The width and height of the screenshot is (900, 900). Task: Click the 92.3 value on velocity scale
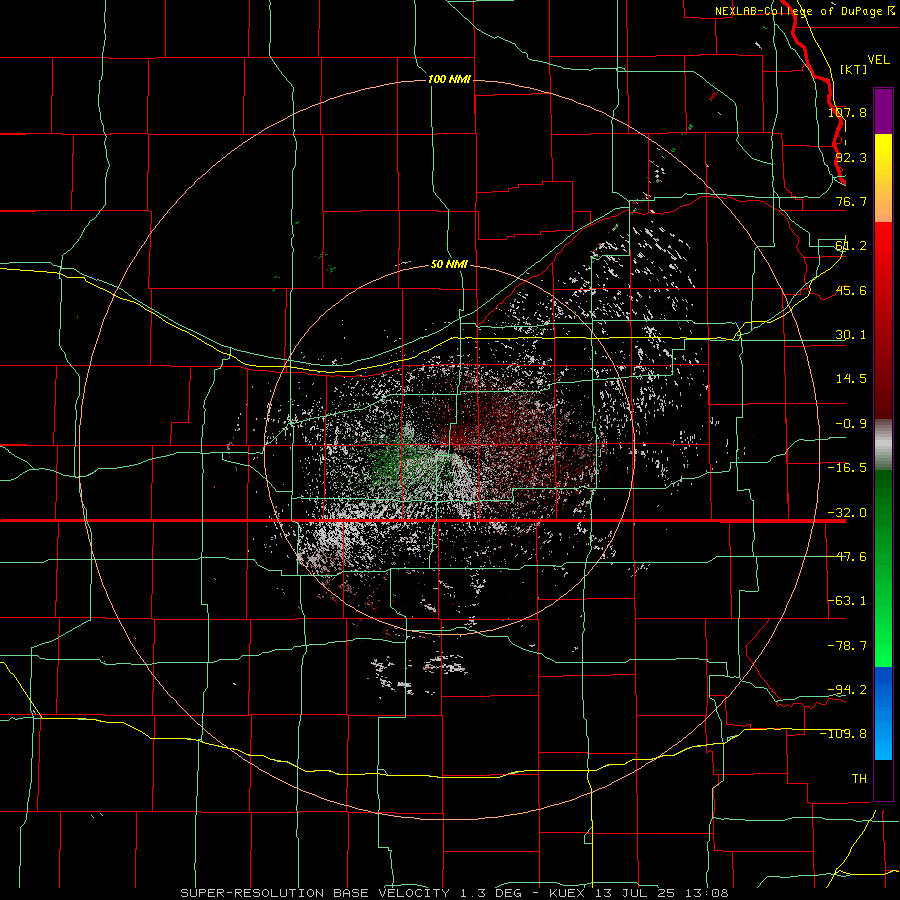click(x=851, y=157)
